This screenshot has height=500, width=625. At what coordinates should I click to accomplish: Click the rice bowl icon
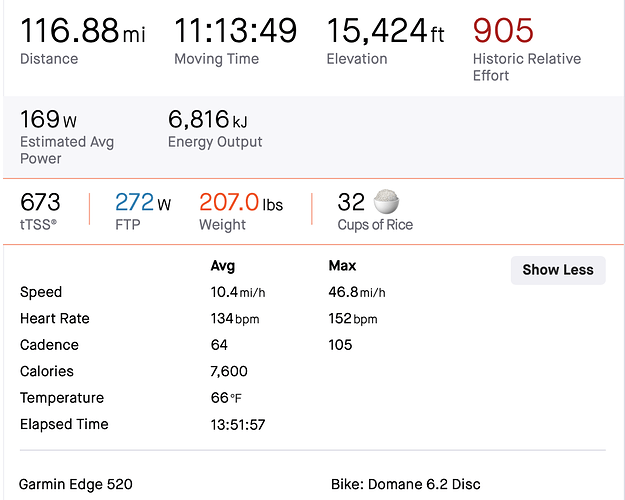tap(386, 201)
